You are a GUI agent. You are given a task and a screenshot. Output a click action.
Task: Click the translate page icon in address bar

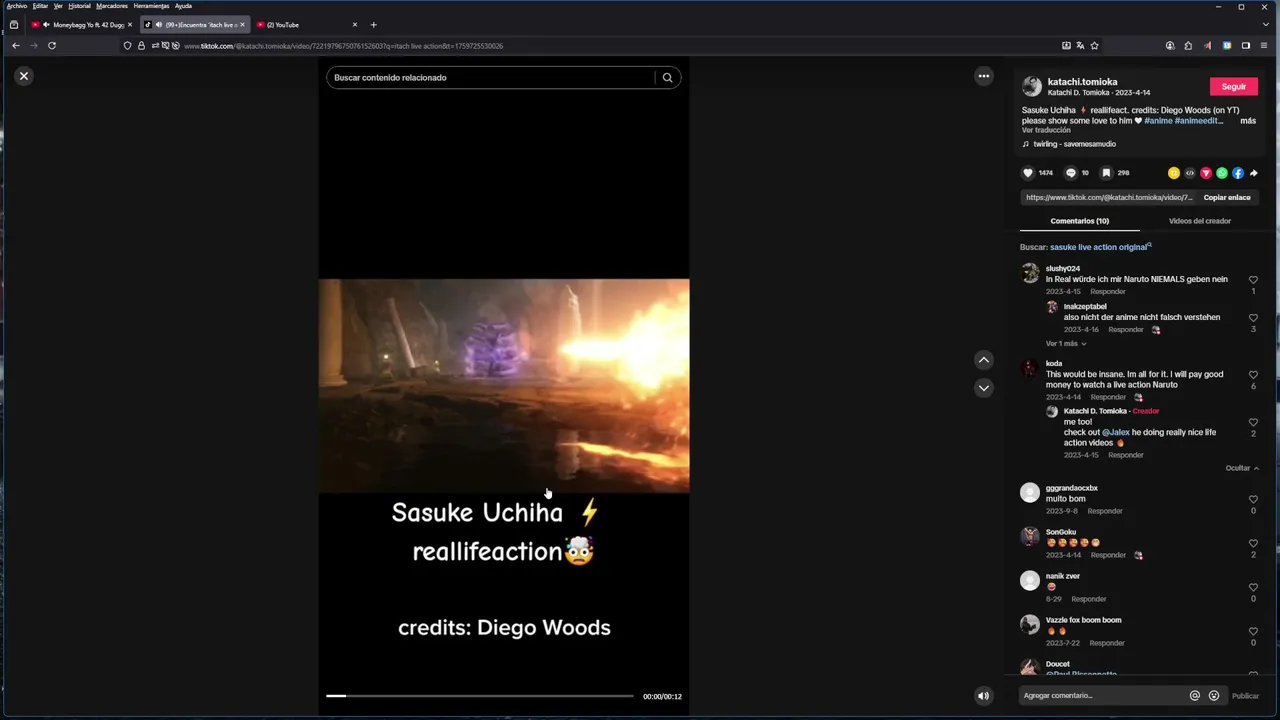click(1080, 46)
